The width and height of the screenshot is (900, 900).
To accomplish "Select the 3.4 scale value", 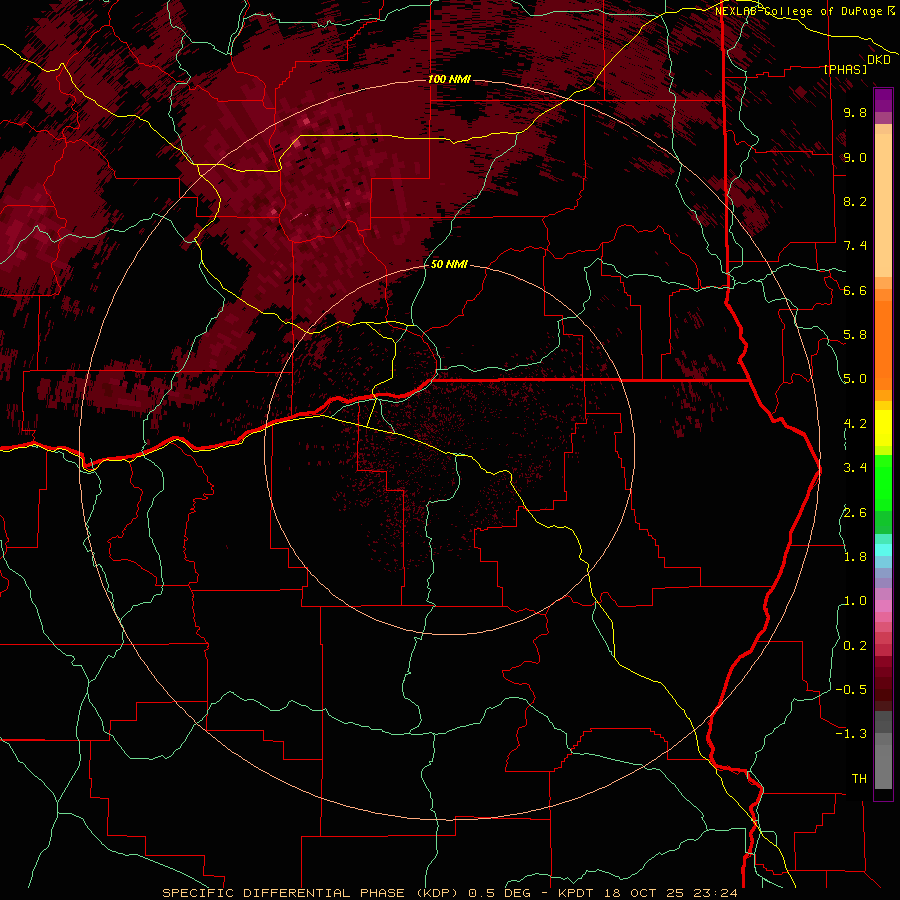I will (x=855, y=468).
